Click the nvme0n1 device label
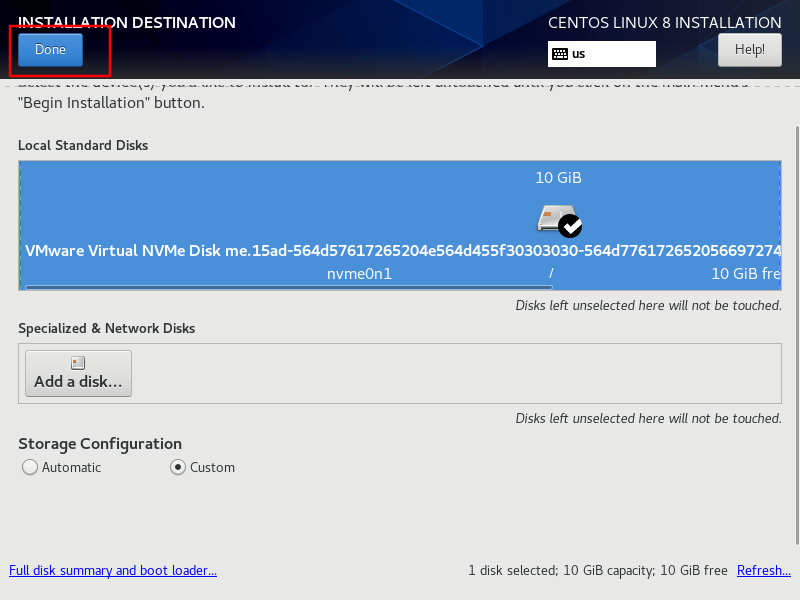800x600 pixels. tap(359, 274)
